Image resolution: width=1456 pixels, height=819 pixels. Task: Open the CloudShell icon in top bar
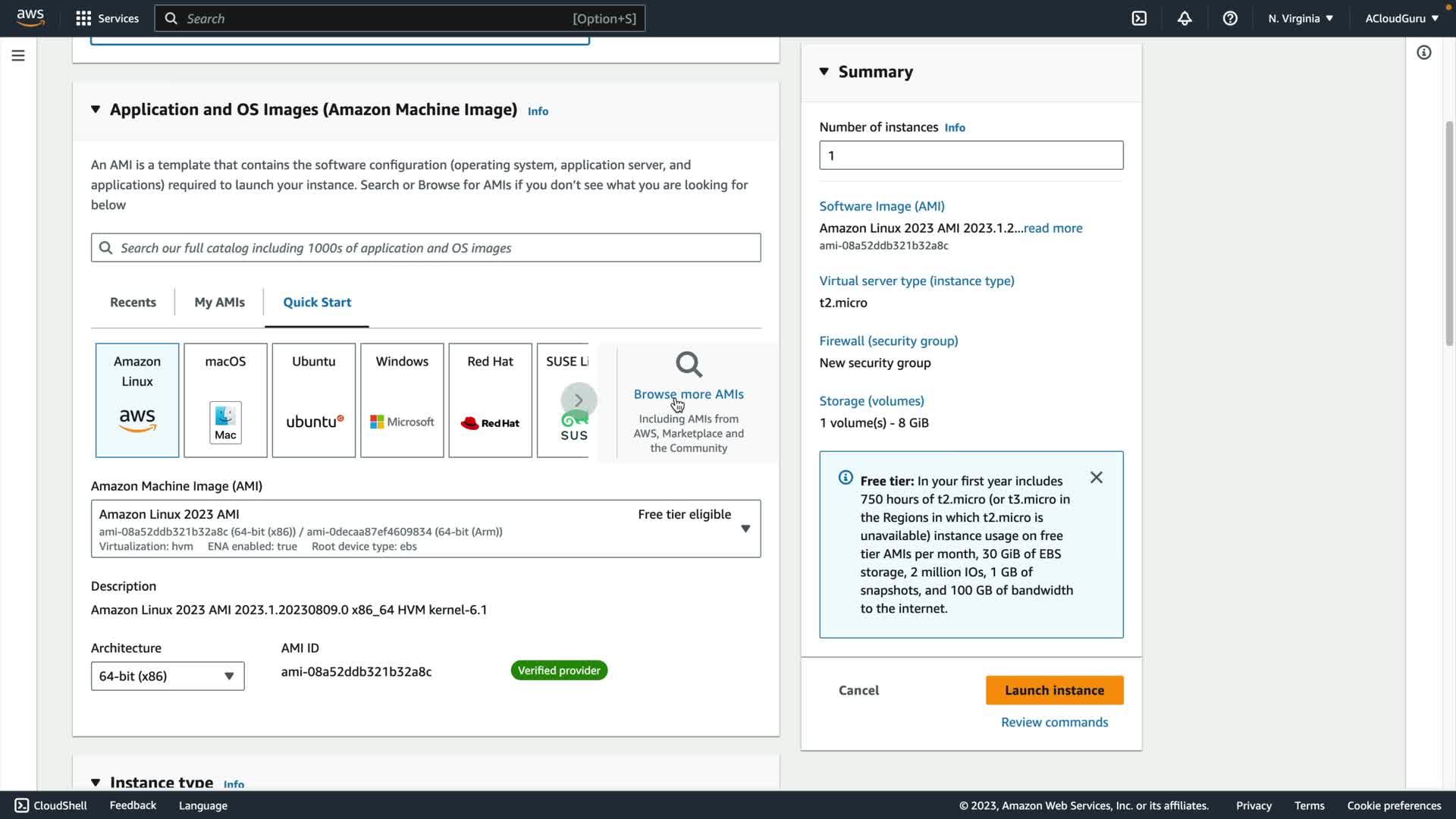tap(1139, 18)
